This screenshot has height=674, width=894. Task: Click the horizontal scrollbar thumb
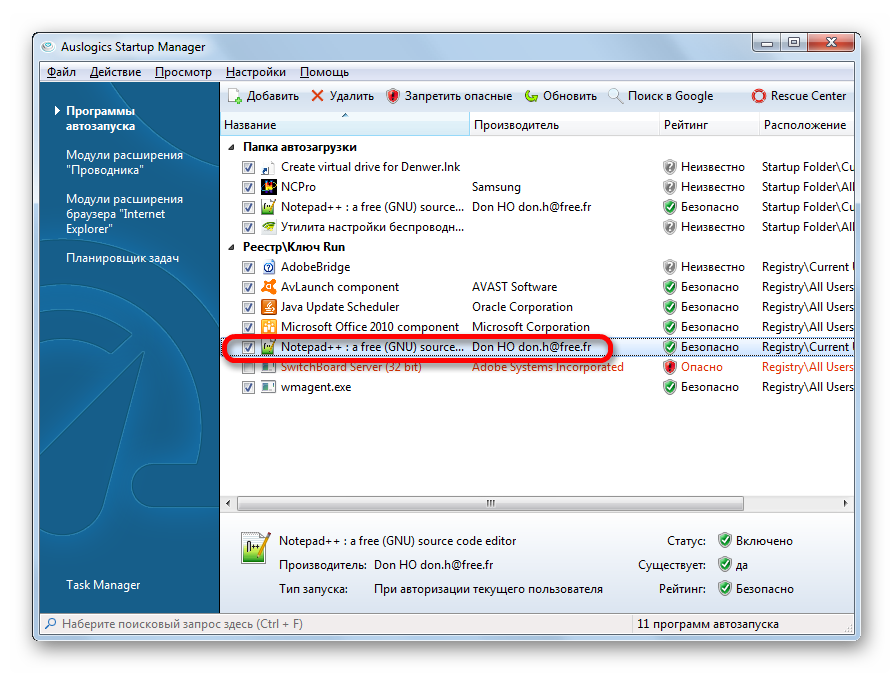(x=490, y=503)
